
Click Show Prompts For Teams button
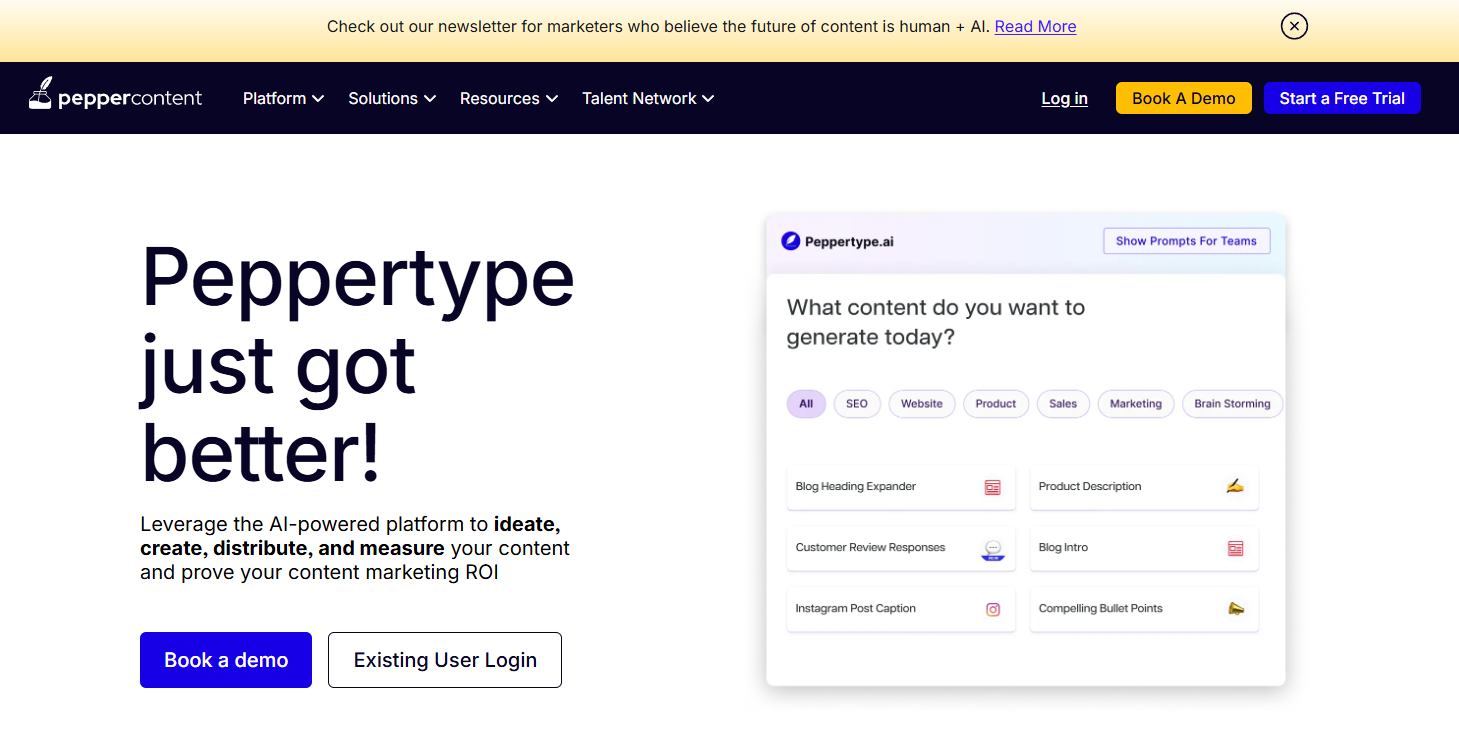(1186, 241)
